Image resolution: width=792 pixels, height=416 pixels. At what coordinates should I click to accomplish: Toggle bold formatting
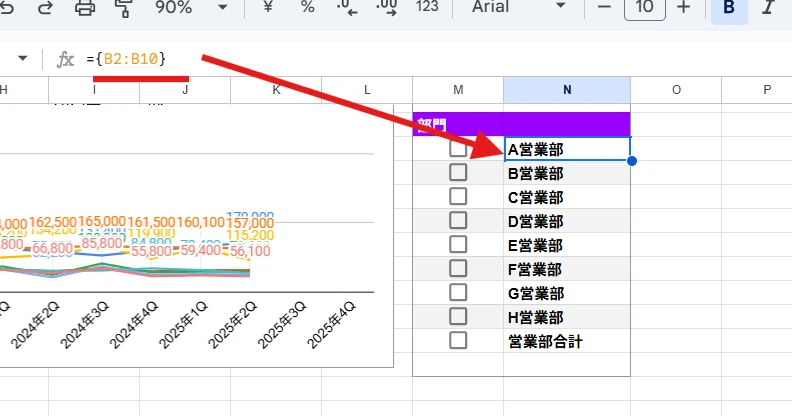coord(729,7)
